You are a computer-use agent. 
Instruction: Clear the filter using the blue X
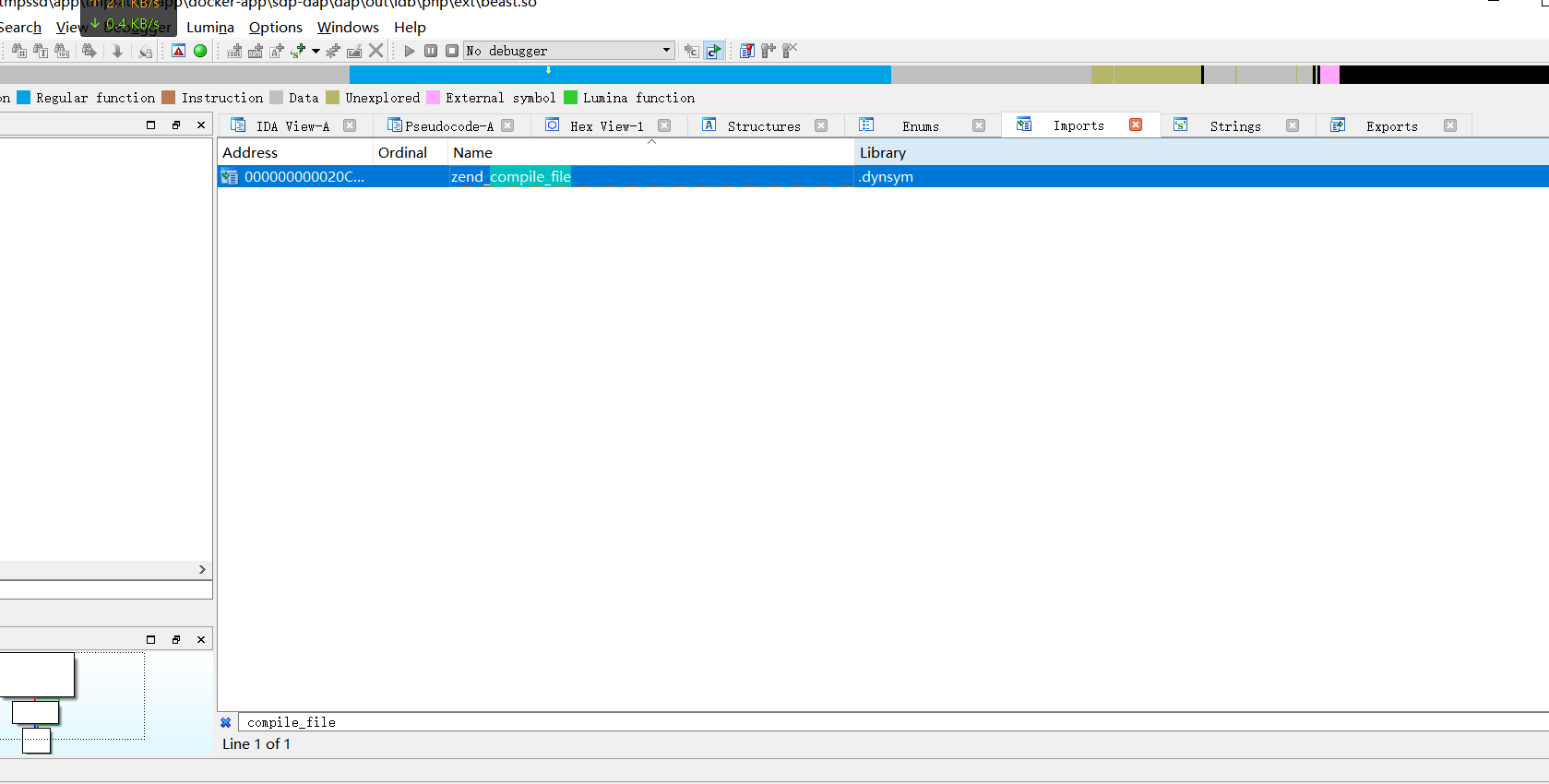[x=226, y=722]
